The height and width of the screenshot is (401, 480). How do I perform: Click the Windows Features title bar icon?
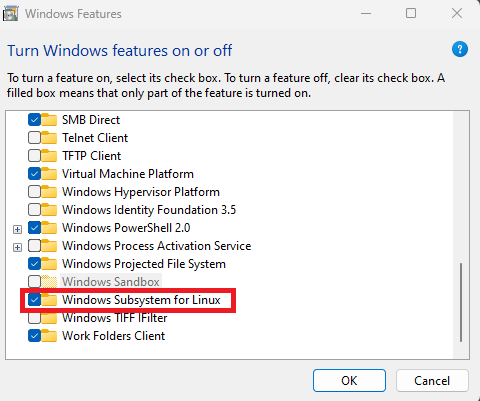tap(11, 14)
